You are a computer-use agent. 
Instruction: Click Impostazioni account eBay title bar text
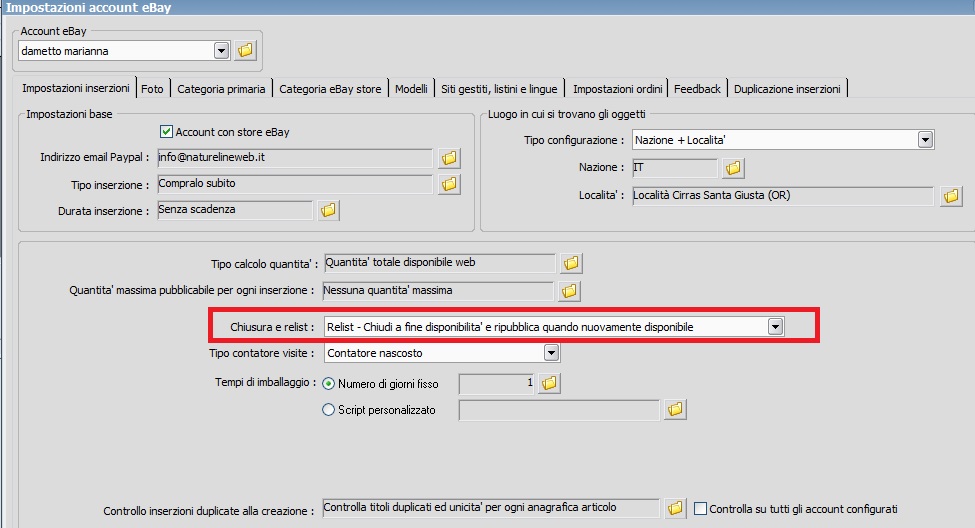88,7
